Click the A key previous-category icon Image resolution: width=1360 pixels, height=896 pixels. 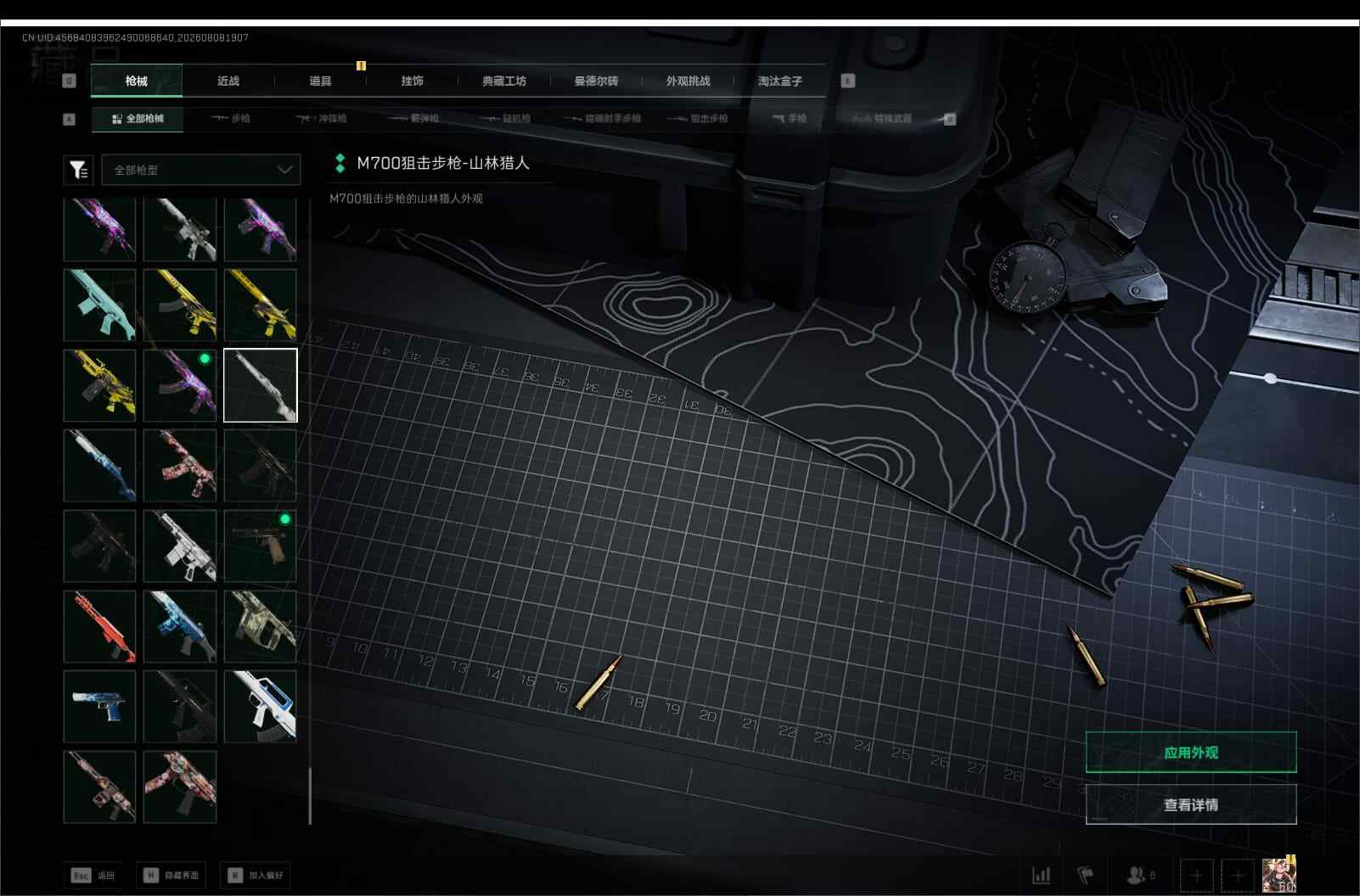[x=70, y=119]
